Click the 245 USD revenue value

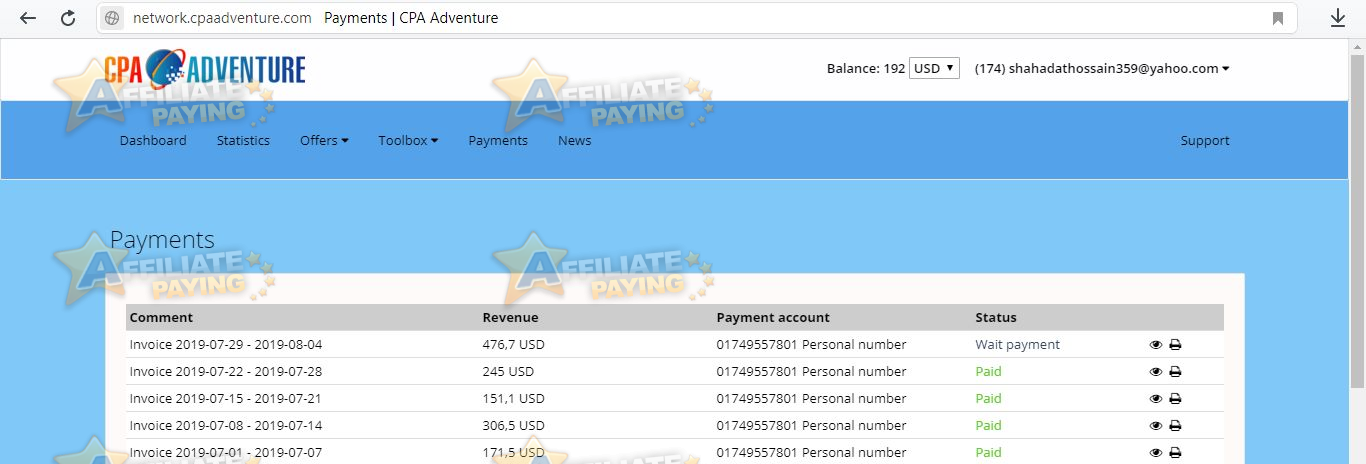508,372
